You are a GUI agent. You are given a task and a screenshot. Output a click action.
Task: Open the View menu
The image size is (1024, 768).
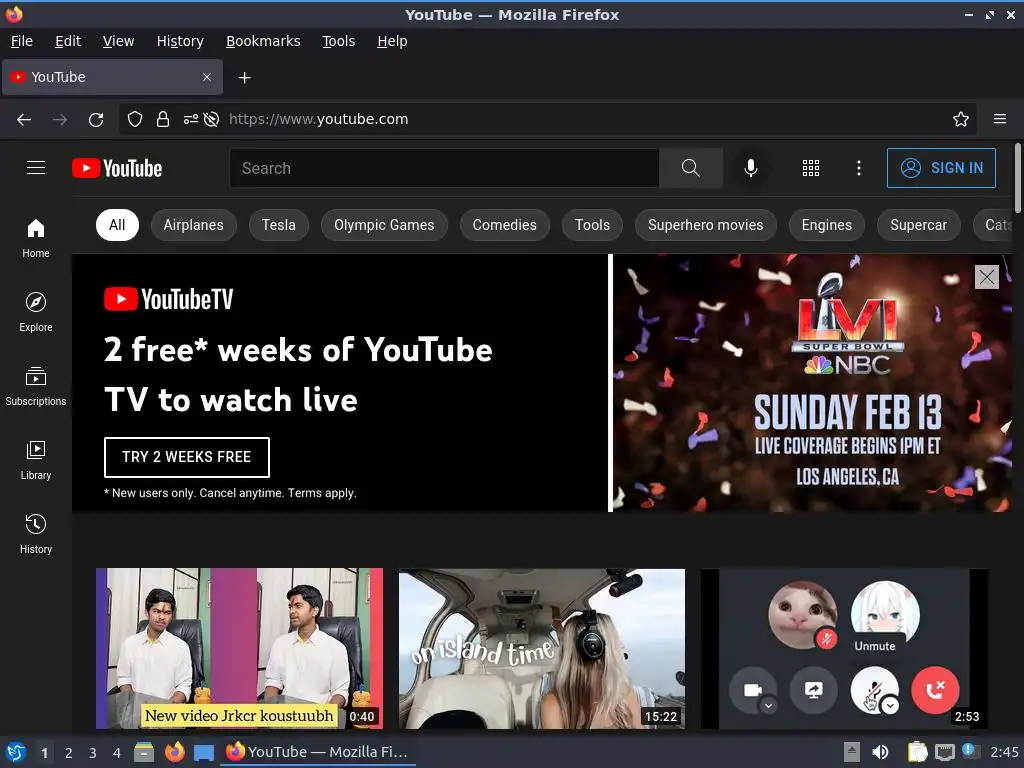click(118, 41)
